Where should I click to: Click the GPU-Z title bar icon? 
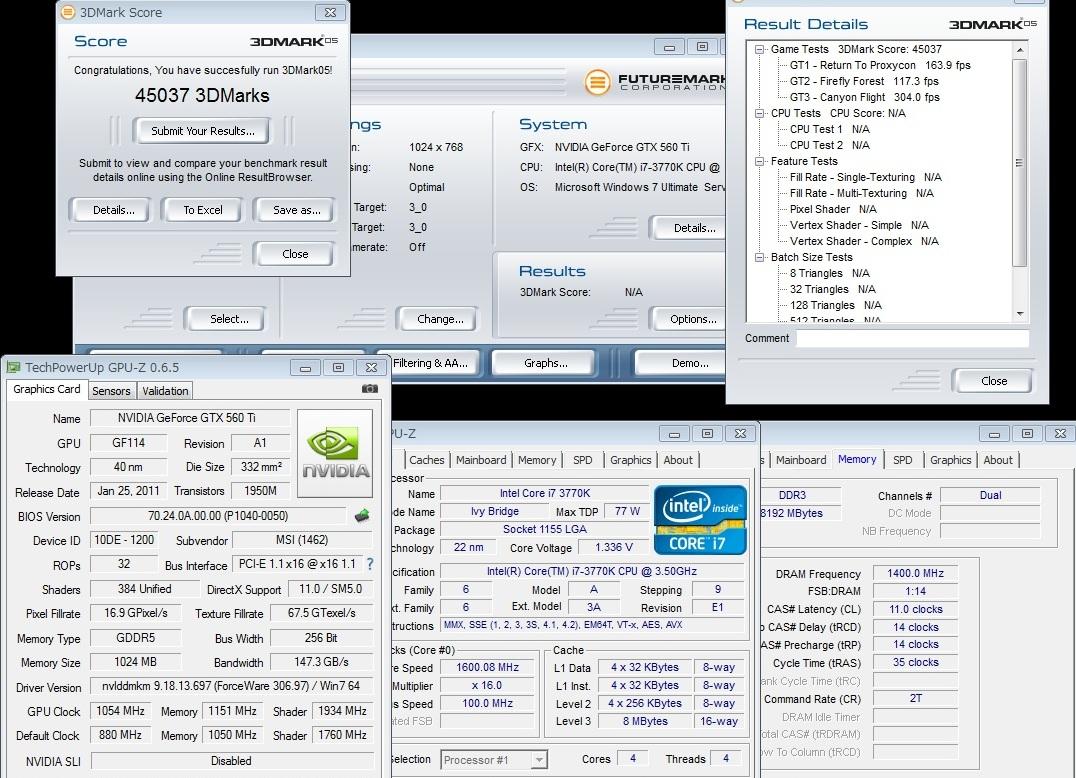pos(14,368)
